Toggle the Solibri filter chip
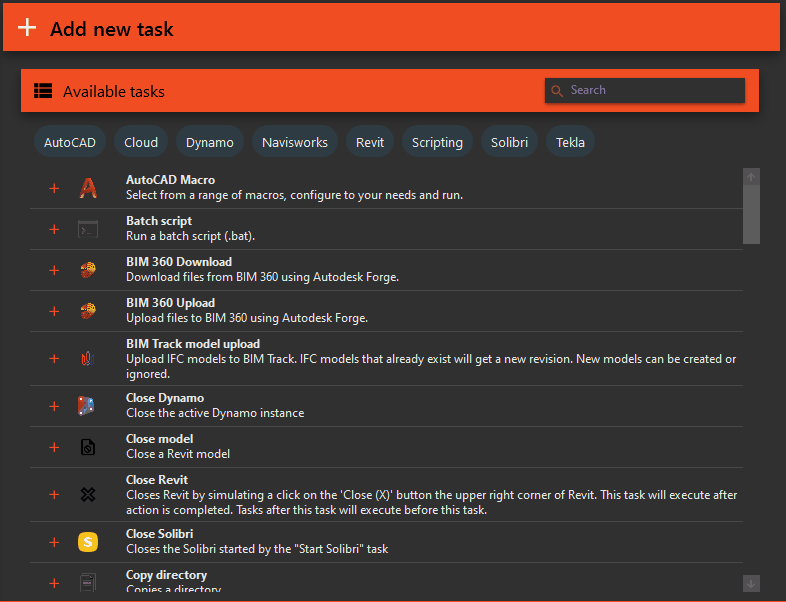The width and height of the screenshot is (786, 602). tap(509, 142)
